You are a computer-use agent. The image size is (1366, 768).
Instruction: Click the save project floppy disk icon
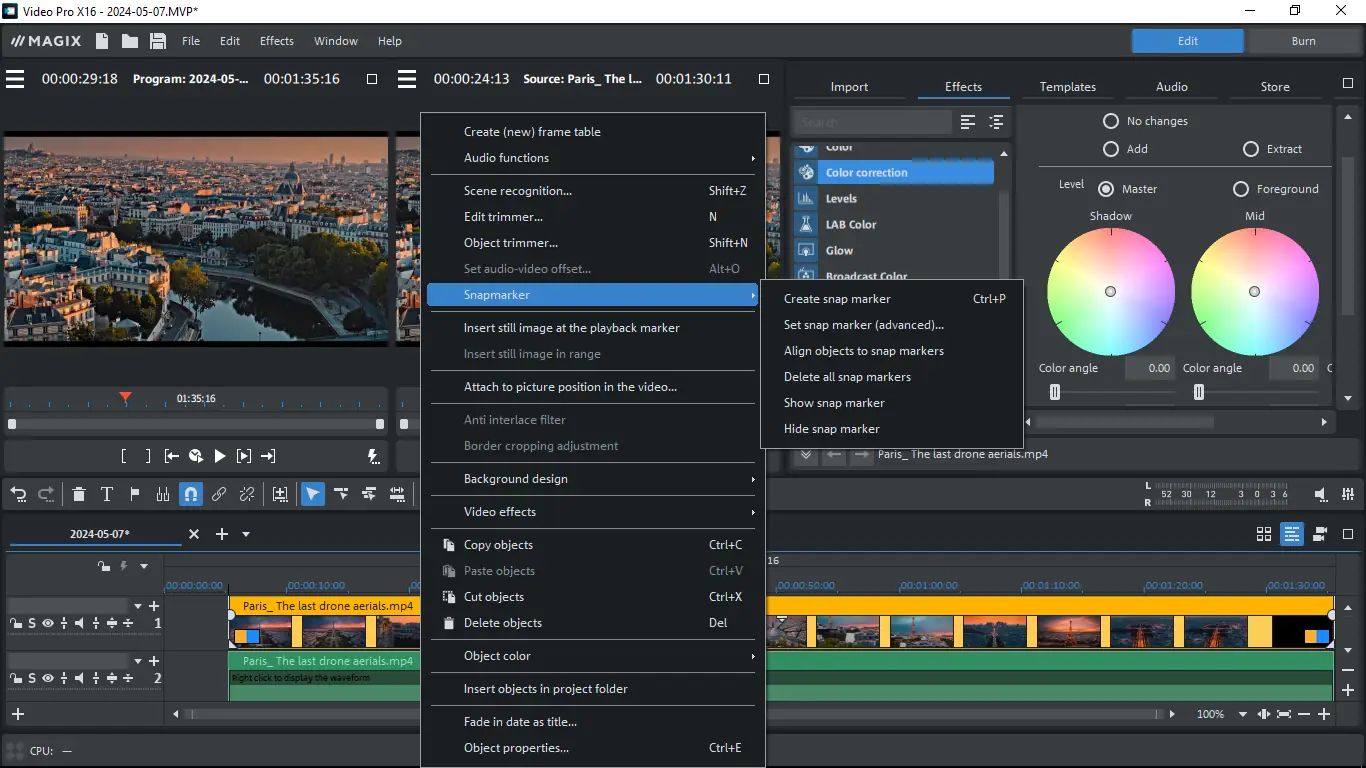(x=158, y=41)
